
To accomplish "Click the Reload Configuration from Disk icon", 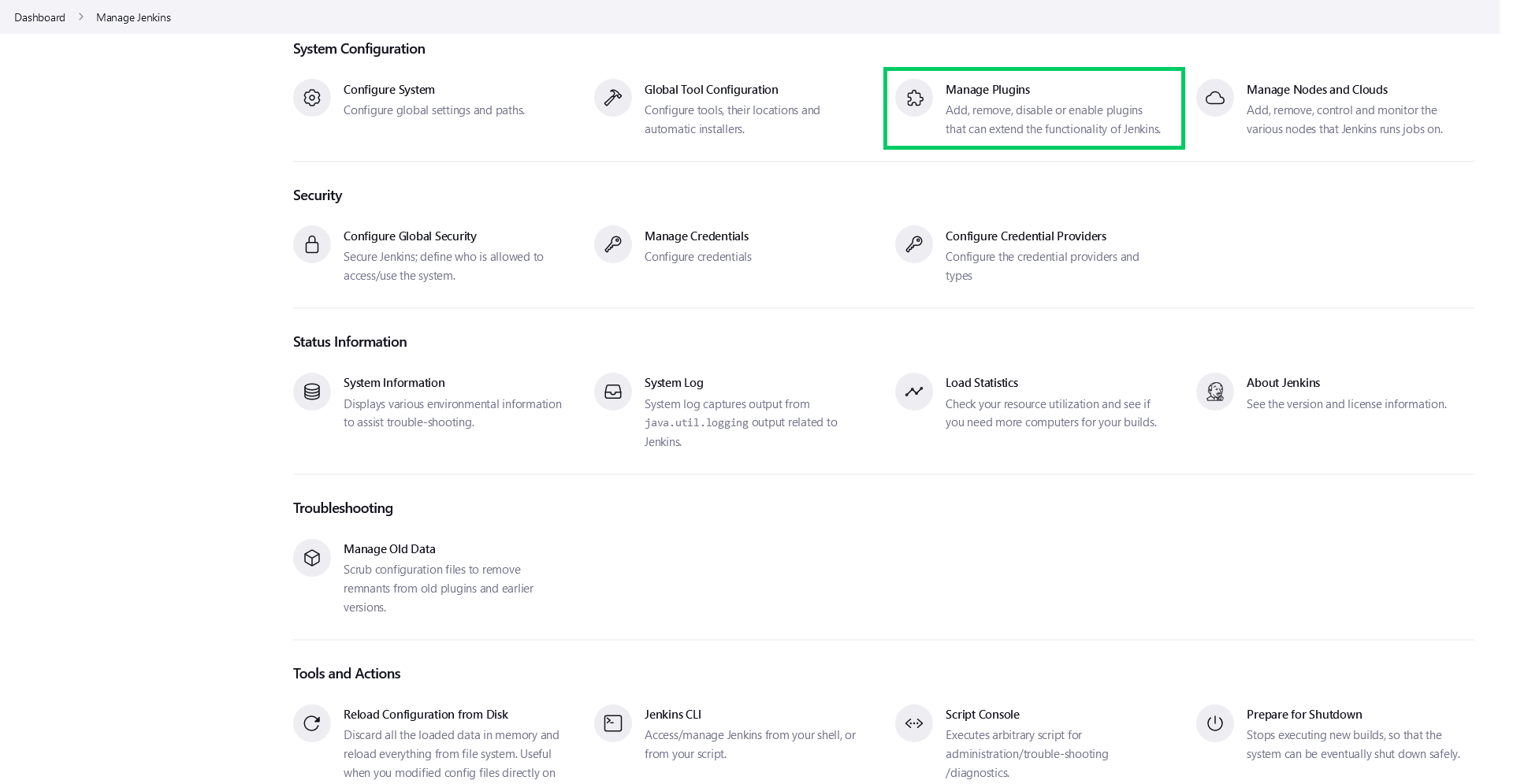I will point(312,723).
